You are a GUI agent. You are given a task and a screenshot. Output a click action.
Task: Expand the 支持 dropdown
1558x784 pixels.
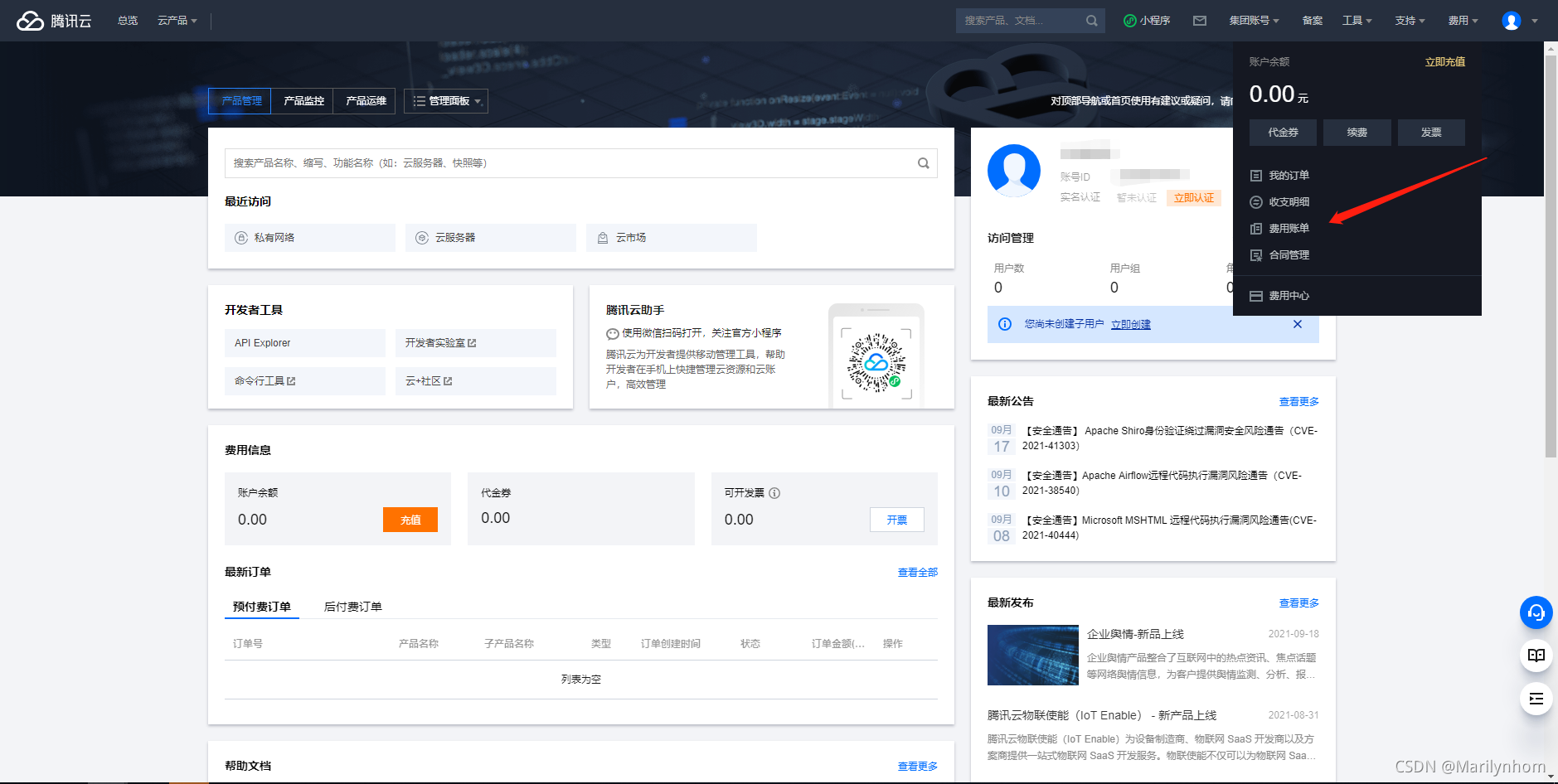[x=1410, y=21]
